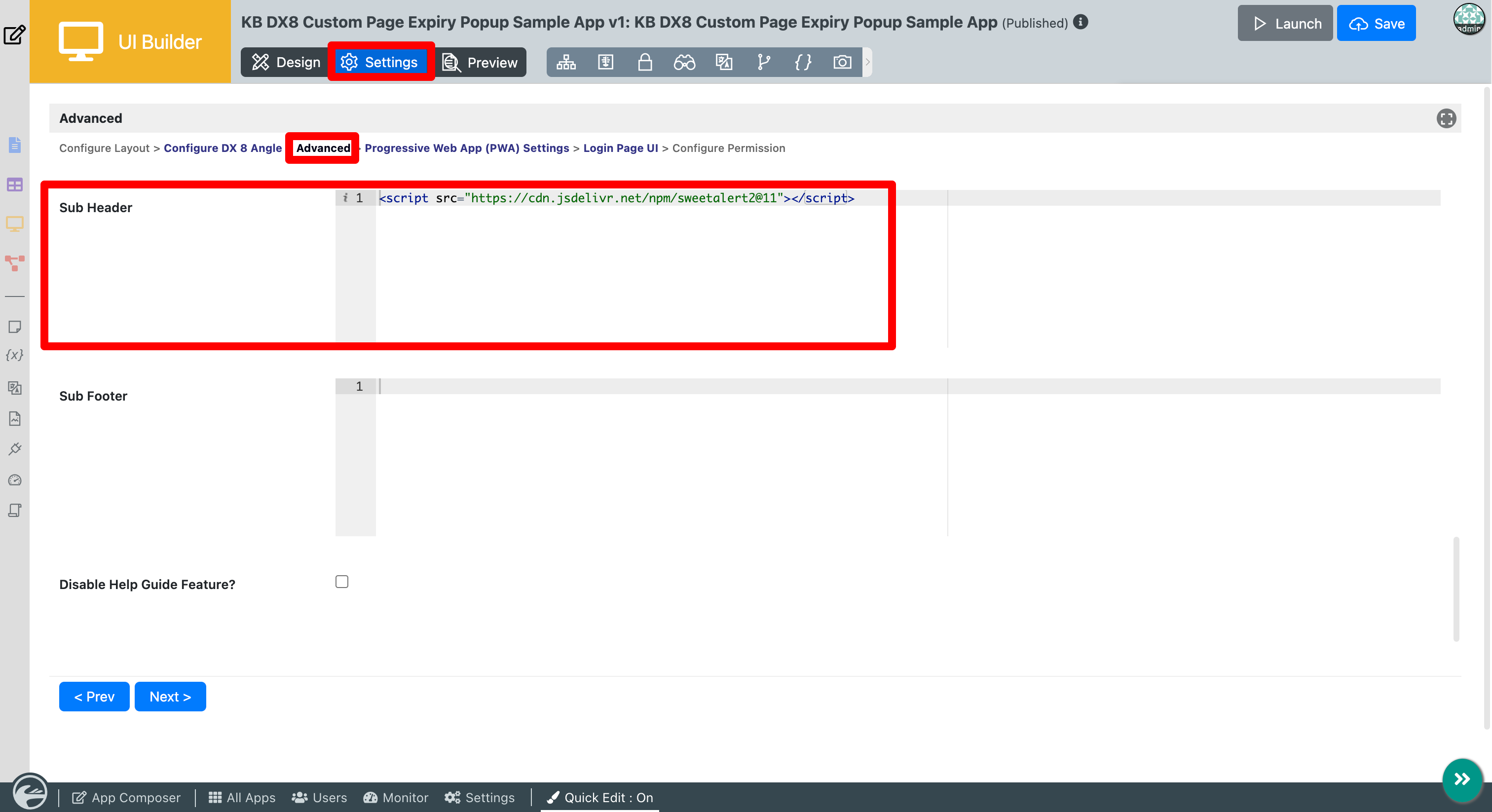This screenshot has height=812, width=1492.
Task: Open All Apps in the bottom bar
Action: [x=242, y=798]
